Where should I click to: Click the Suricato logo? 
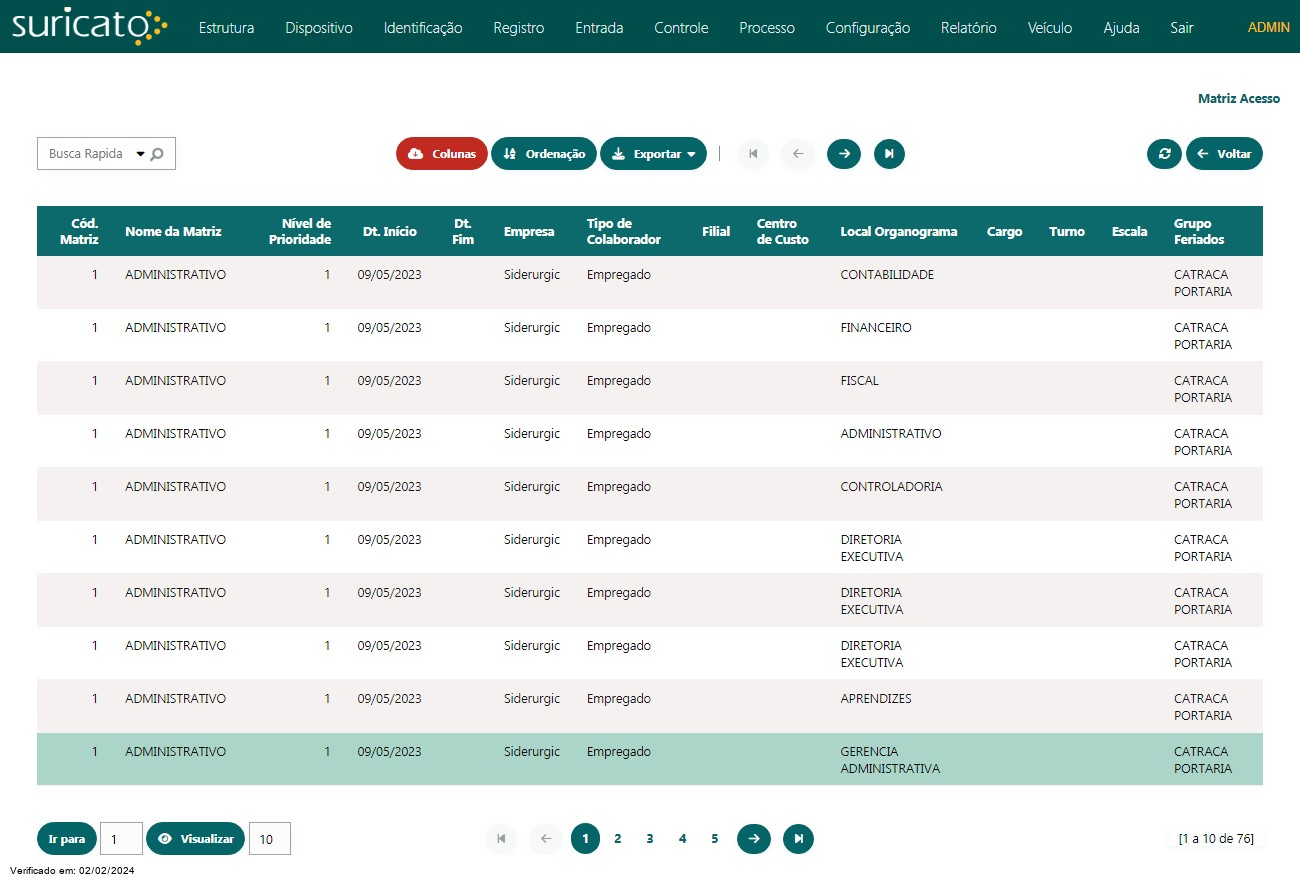[88, 27]
